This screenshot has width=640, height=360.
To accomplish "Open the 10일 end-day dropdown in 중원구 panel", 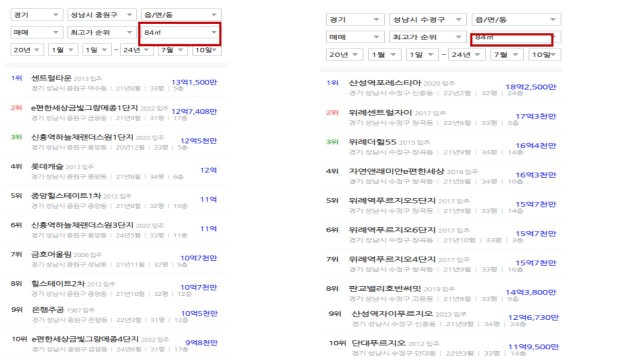I will 207,50.
